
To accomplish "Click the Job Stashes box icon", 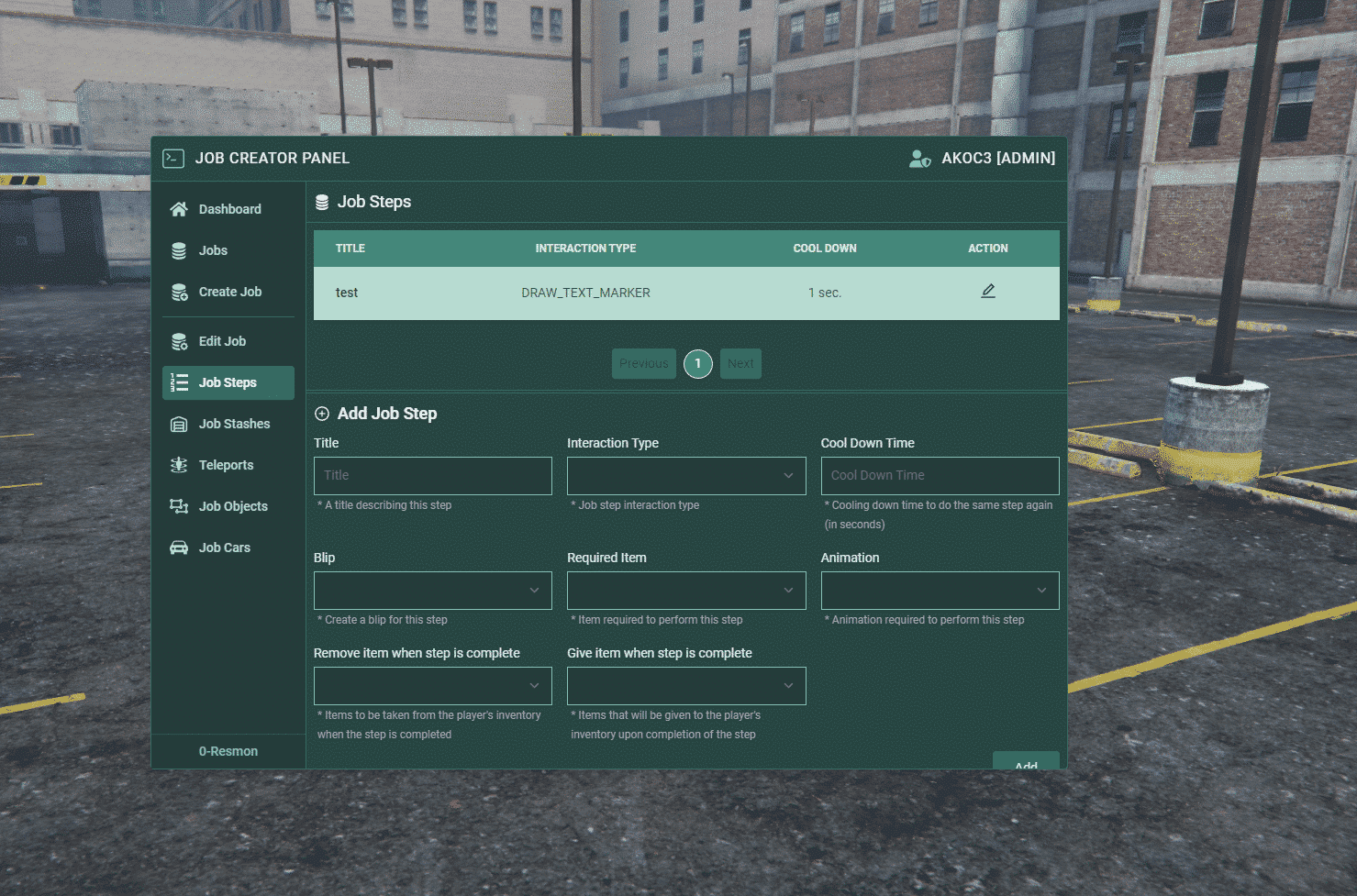I will (179, 424).
